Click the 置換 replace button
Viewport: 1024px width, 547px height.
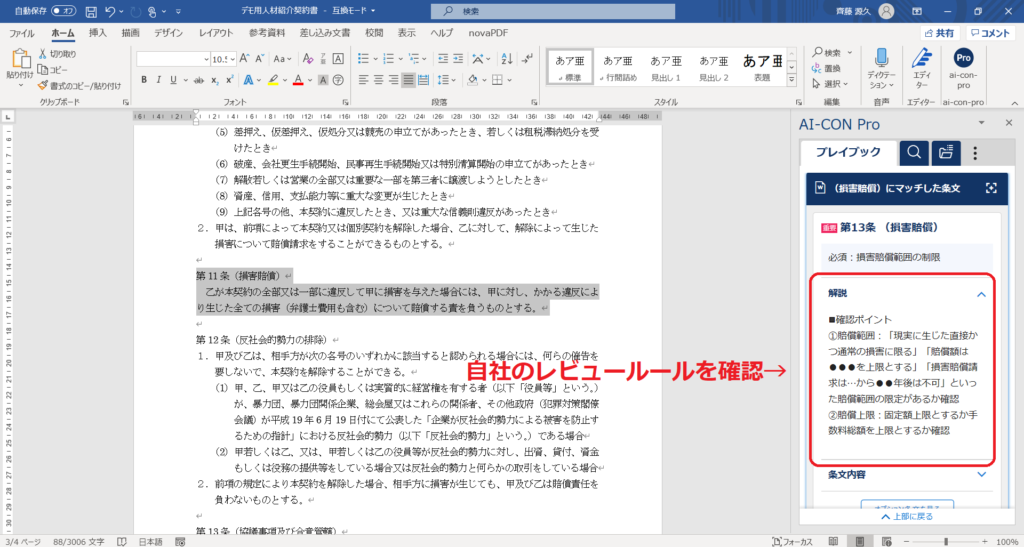coord(826,68)
